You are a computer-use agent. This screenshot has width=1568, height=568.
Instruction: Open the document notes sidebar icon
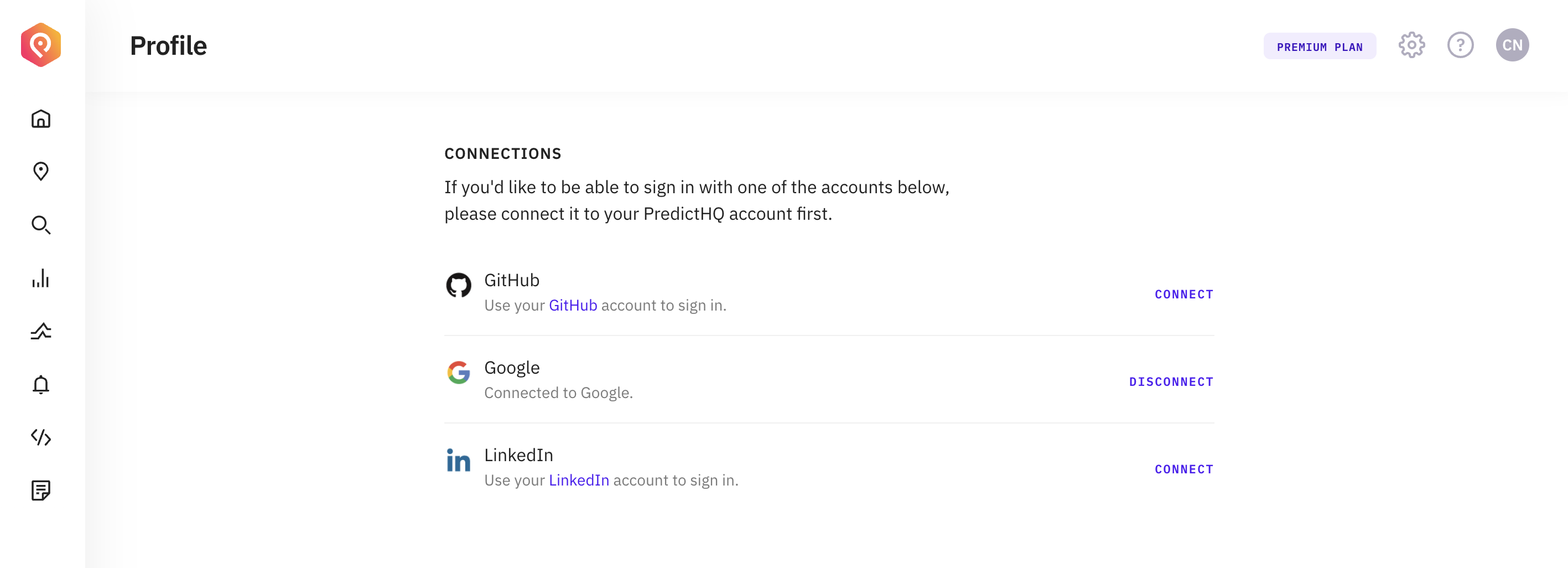(x=41, y=490)
